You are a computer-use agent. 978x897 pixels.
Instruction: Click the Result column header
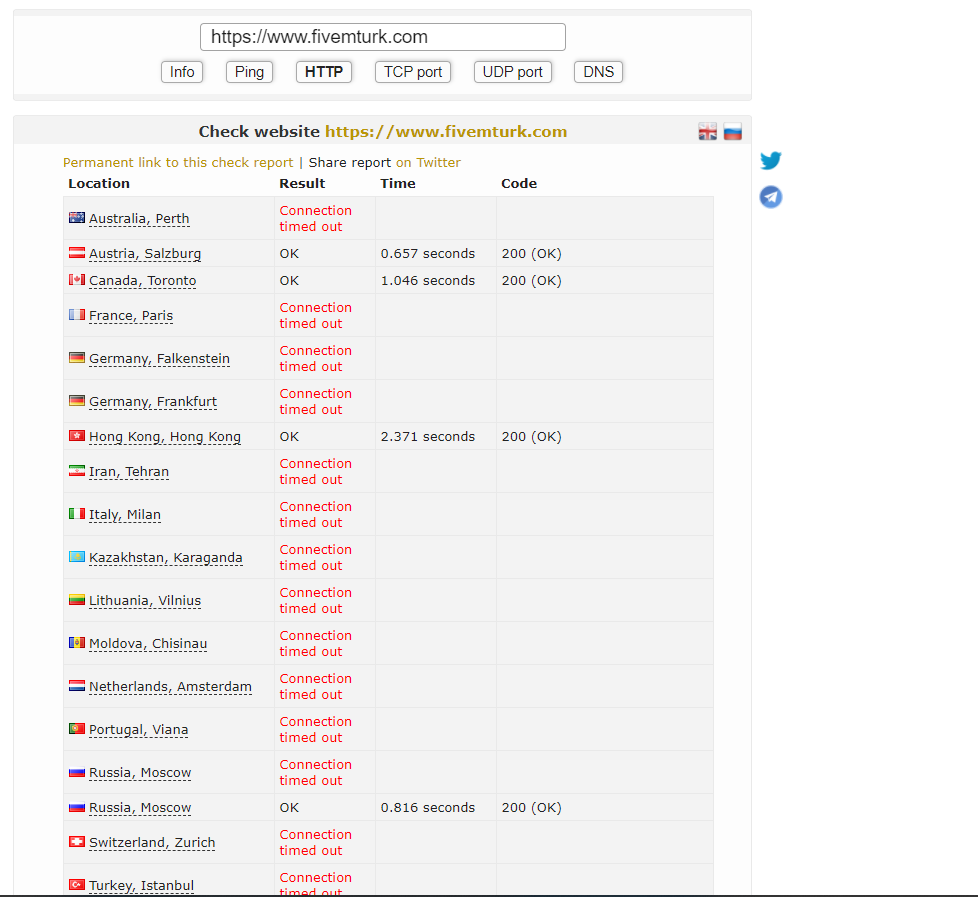303,183
